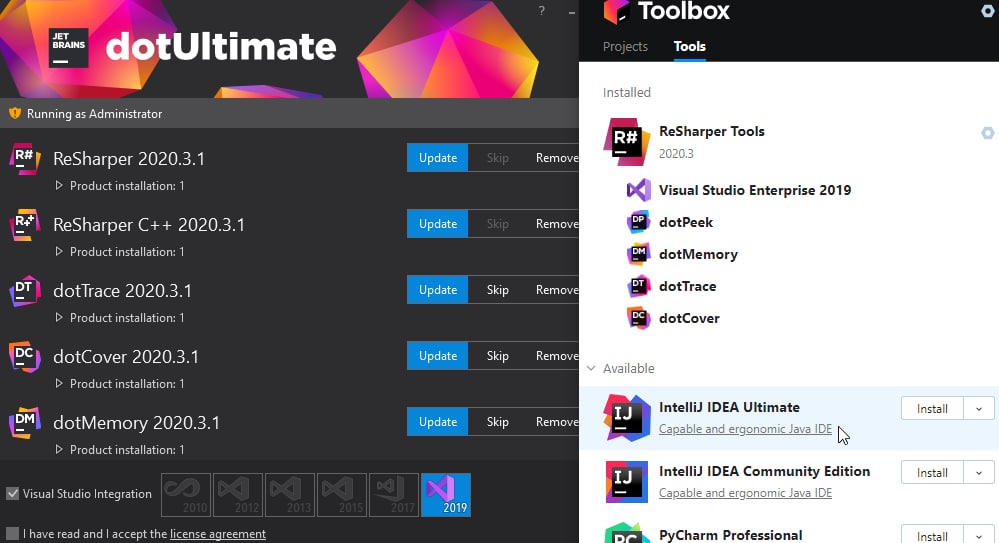Viewport: 999px width, 543px height.
Task: Remove ReSharper C++ 2020.3.1
Action: pos(557,224)
